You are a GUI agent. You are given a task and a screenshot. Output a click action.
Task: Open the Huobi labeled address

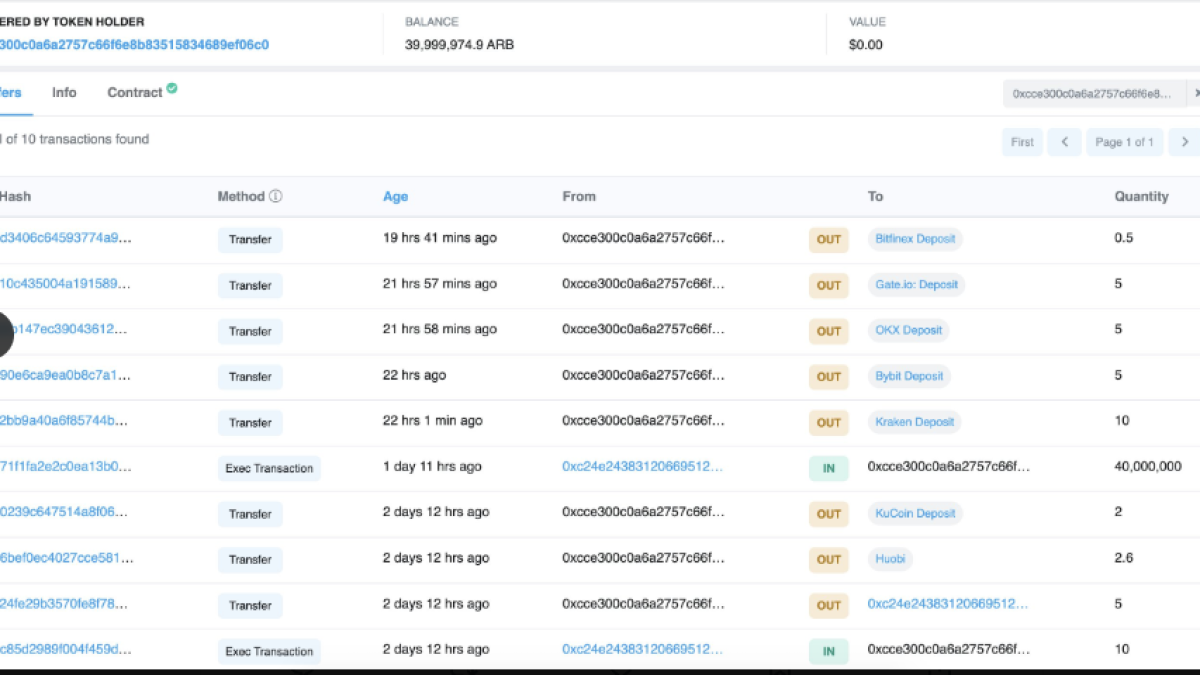point(889,559)
